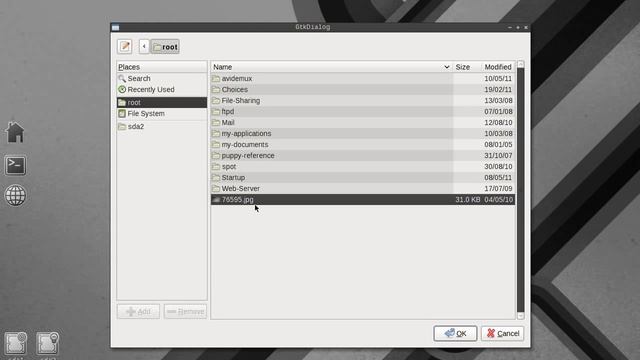Image resolution: width=640 pixels, height=360 pixels.
Task: Click the sda2 folder icon
Action: pyautogui.click(x=122, y=127)
